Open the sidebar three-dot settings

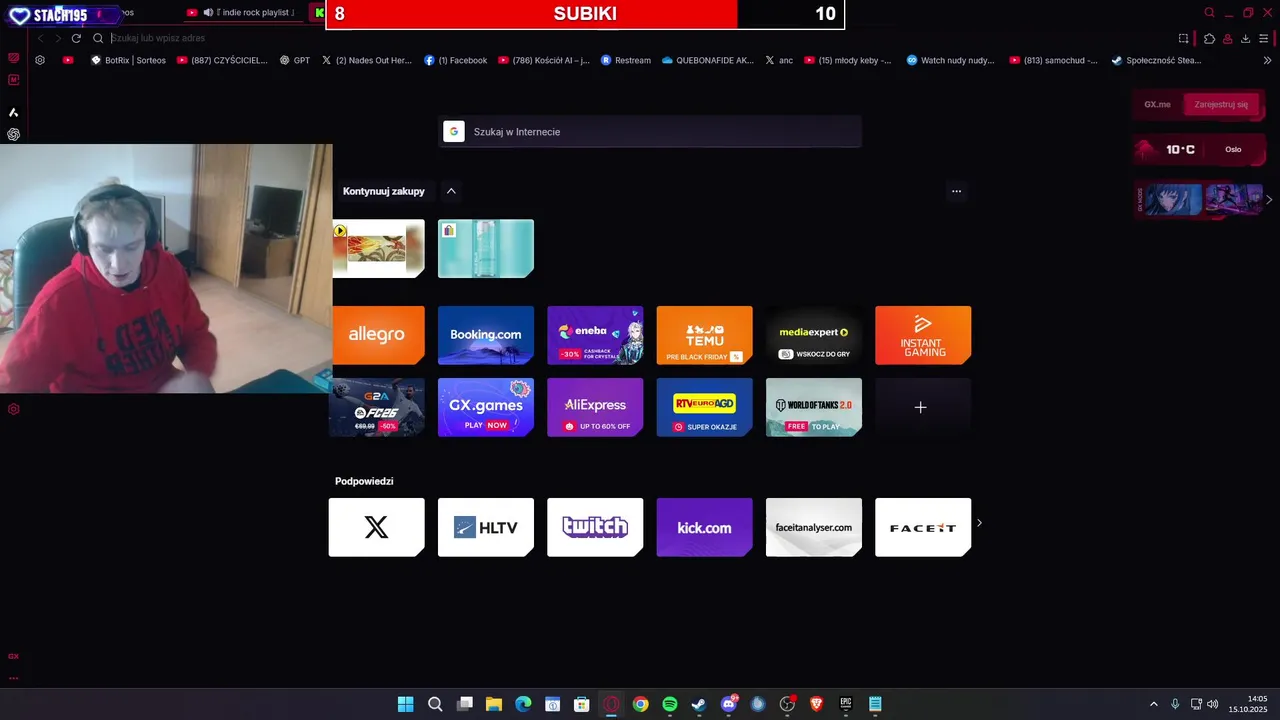pos(14,678)
